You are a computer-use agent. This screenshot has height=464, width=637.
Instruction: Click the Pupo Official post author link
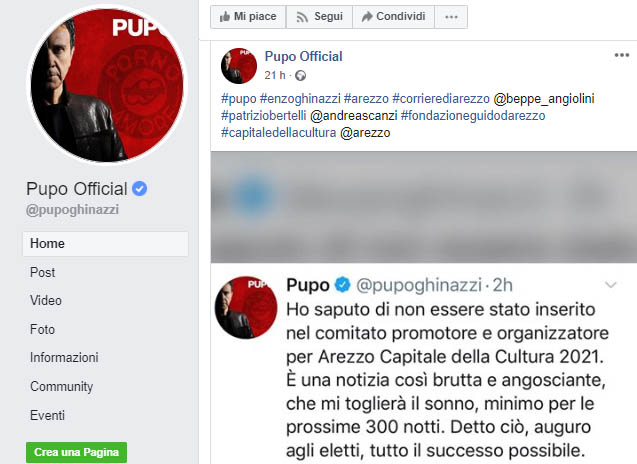tap(303, 56)
